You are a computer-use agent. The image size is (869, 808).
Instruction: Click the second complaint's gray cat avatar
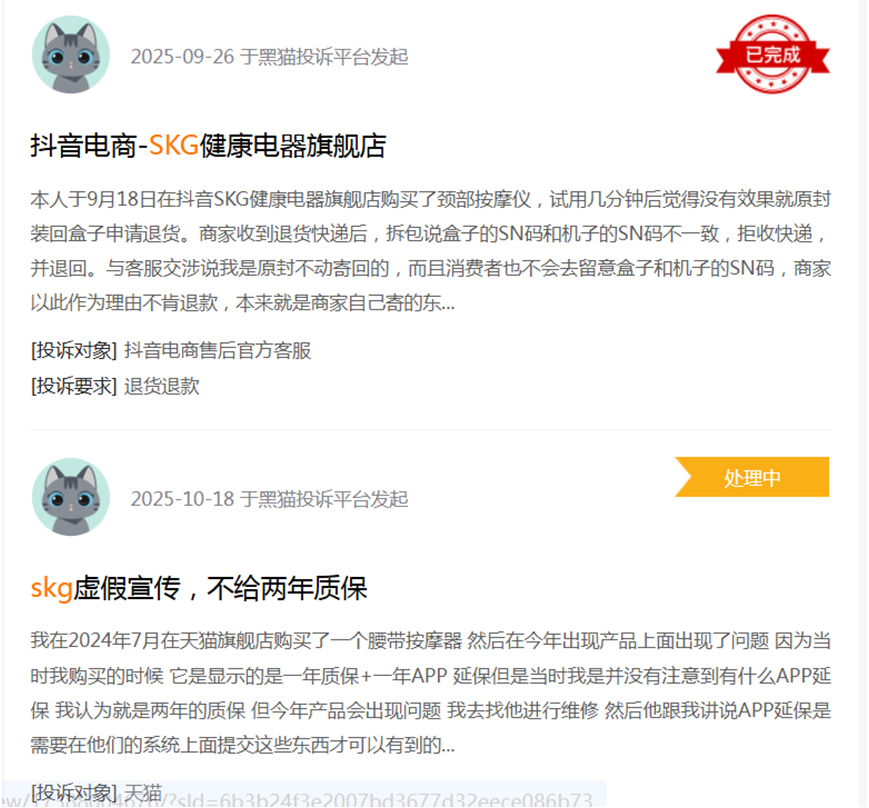pos(71,497)
